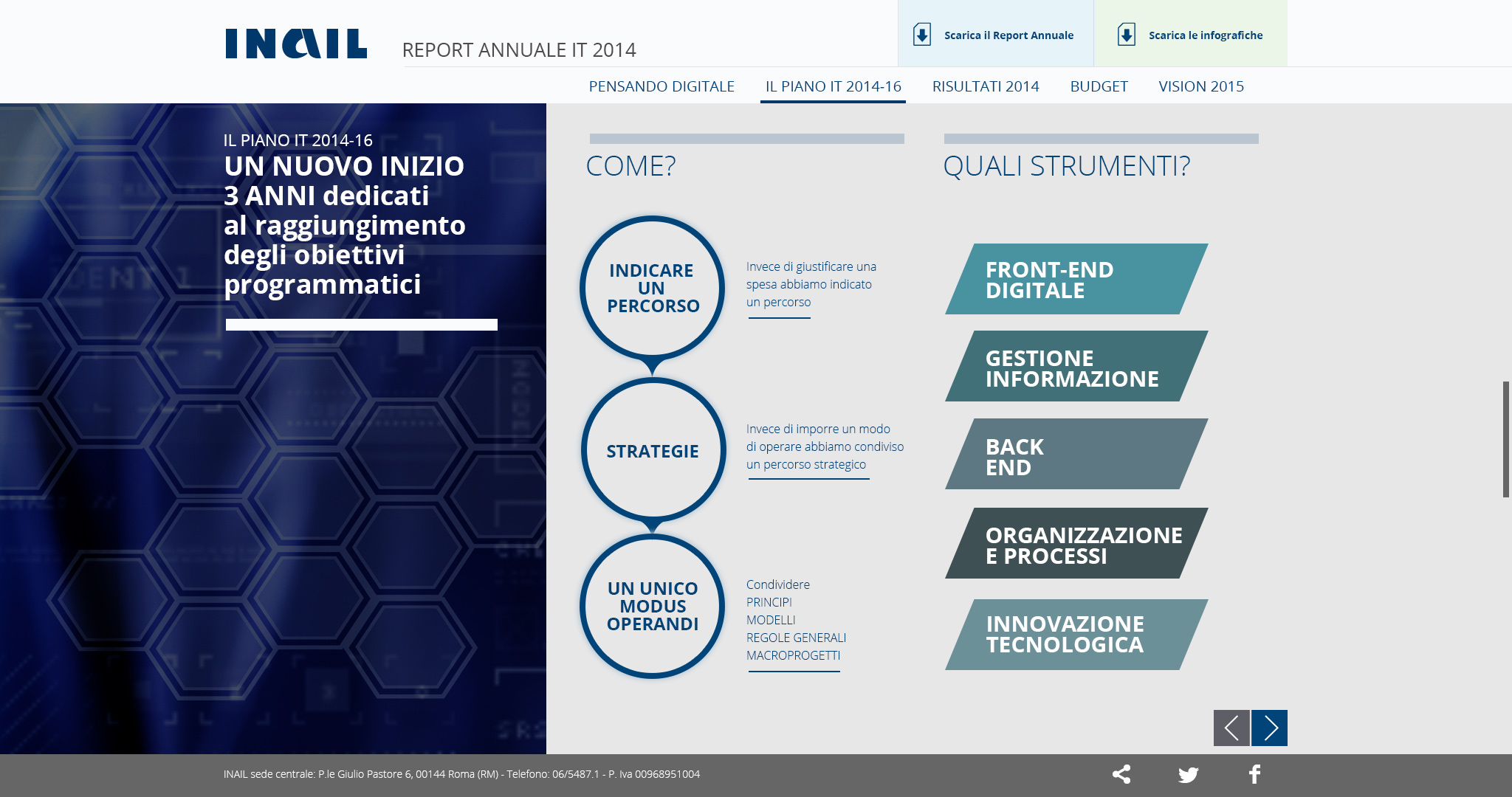Viewport: 1512px width, 797px height.
Task: Click the 'MACROPROGETTI' text
Action: (793, 655)
